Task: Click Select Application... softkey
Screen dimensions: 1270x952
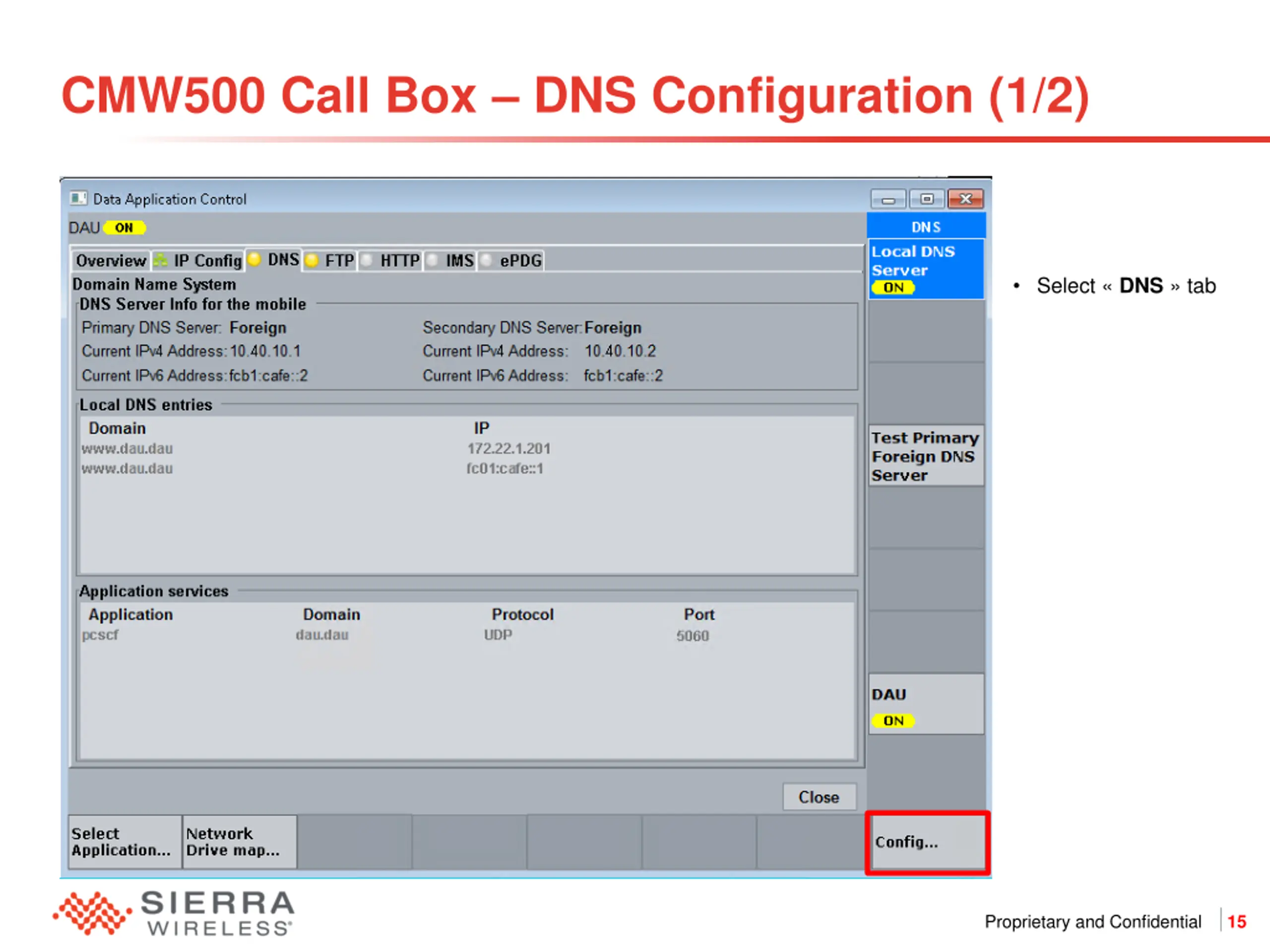Action: pyautogui.click(x=125, y=842)
